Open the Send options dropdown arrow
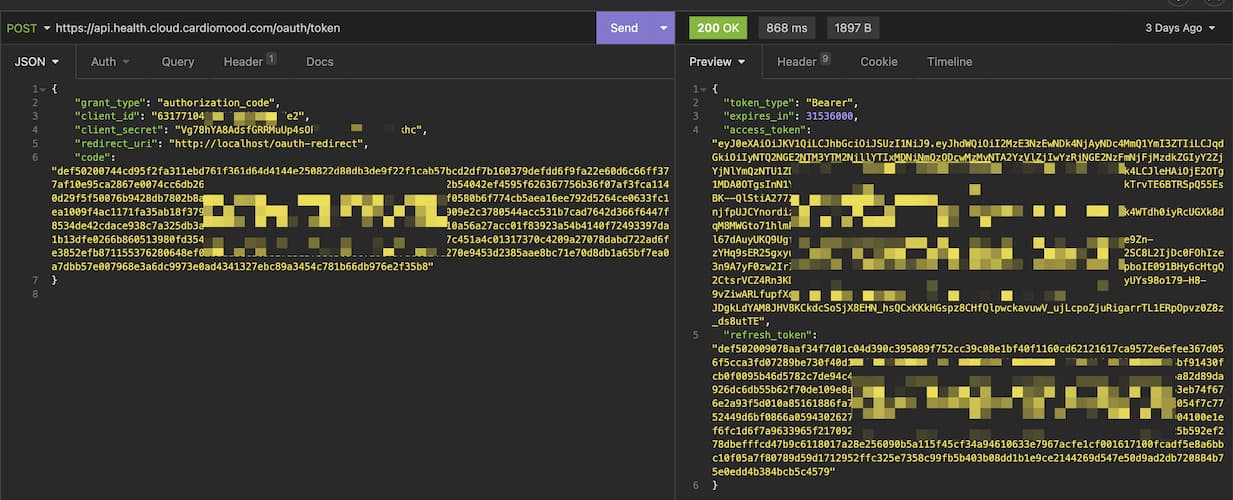Screen dimensions: 1233x500 (663, 28)
